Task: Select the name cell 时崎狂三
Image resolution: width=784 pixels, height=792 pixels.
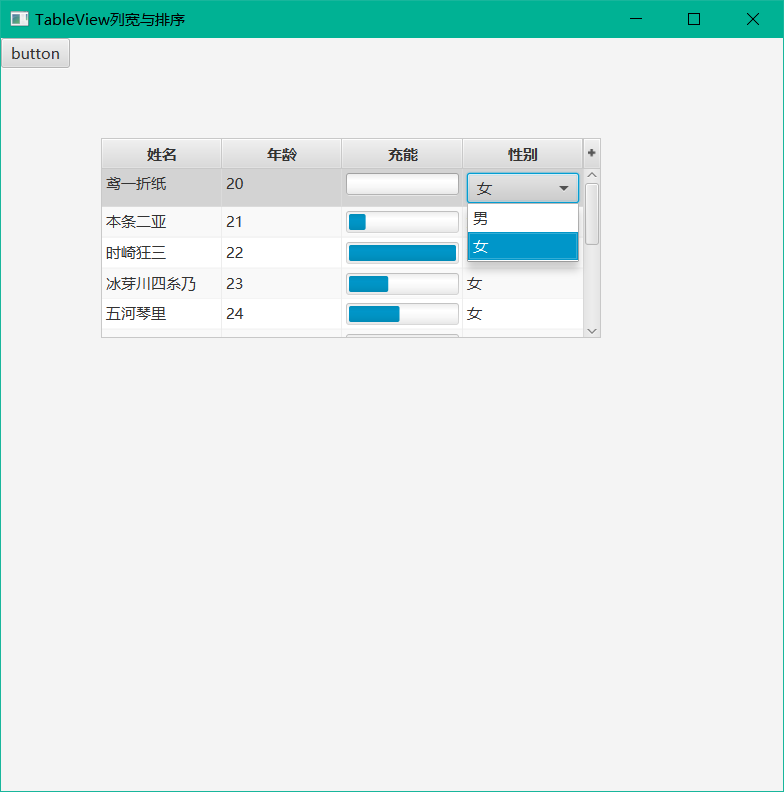Action: coord(161,253)
